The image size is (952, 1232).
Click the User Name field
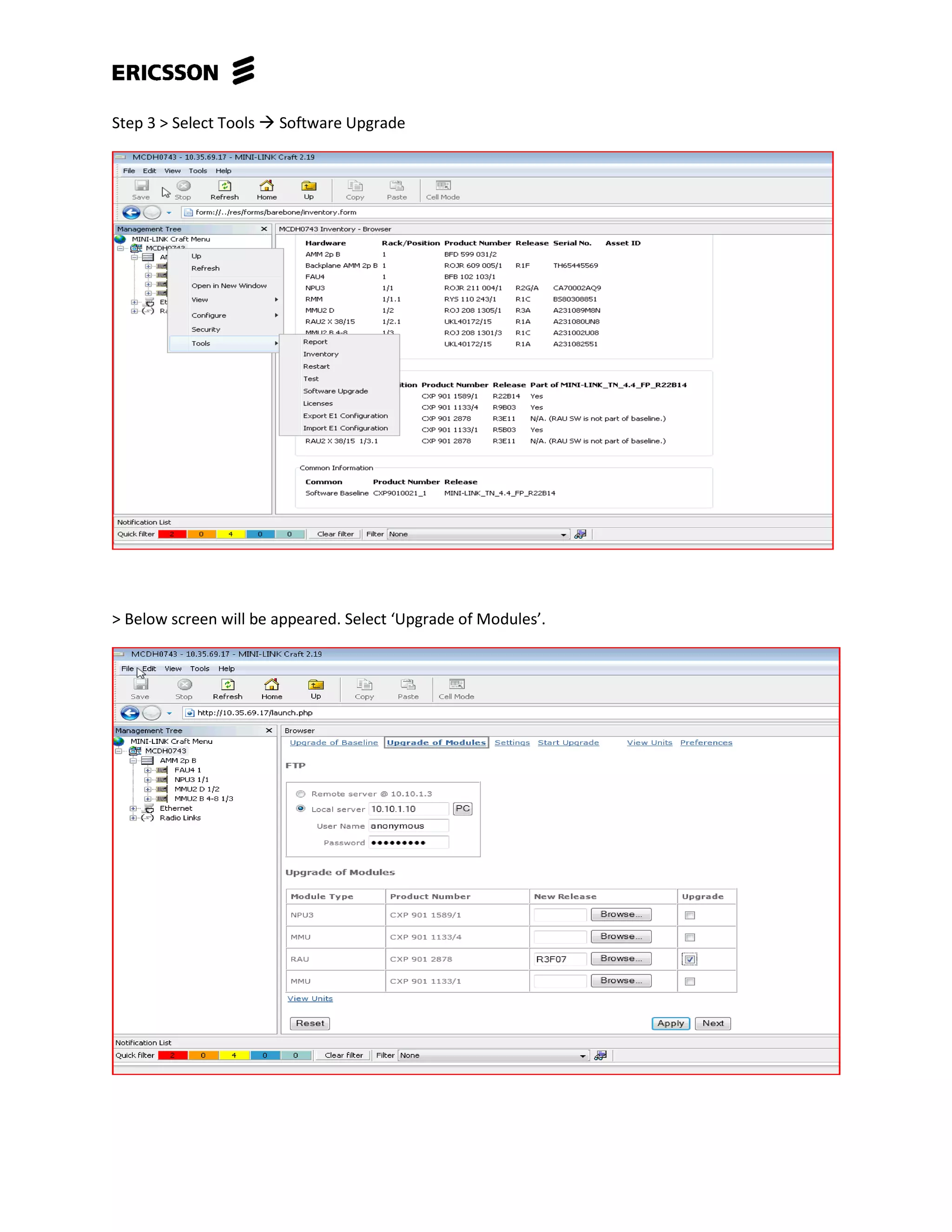409,826
